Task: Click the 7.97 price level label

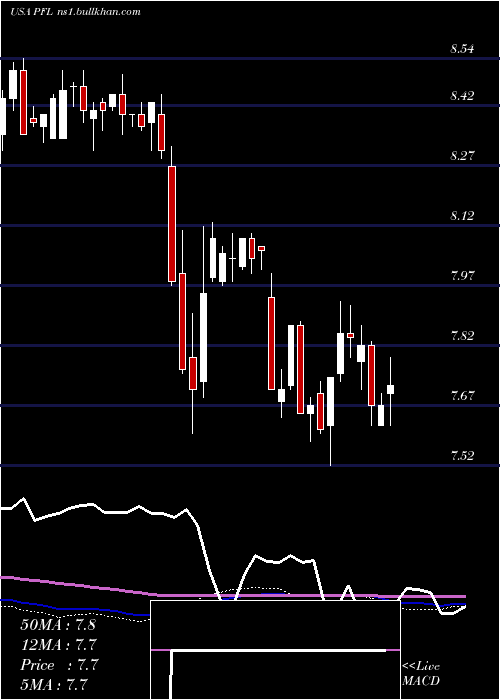Action: coord(462,275)
